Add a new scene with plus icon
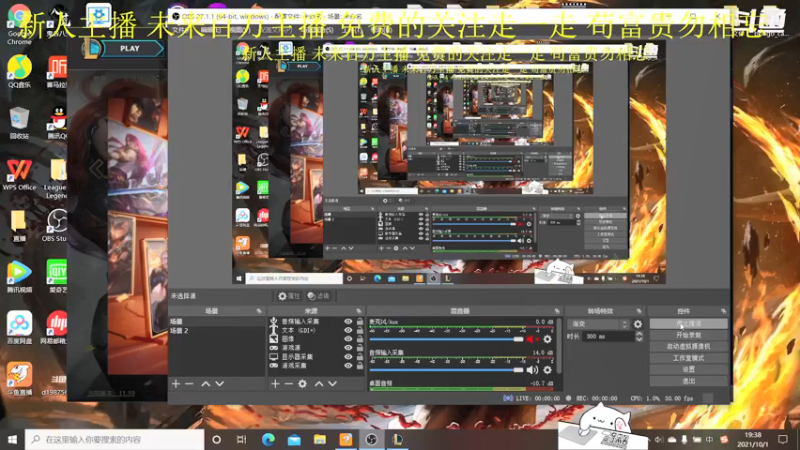800x450 pixels. click(176, 384)
